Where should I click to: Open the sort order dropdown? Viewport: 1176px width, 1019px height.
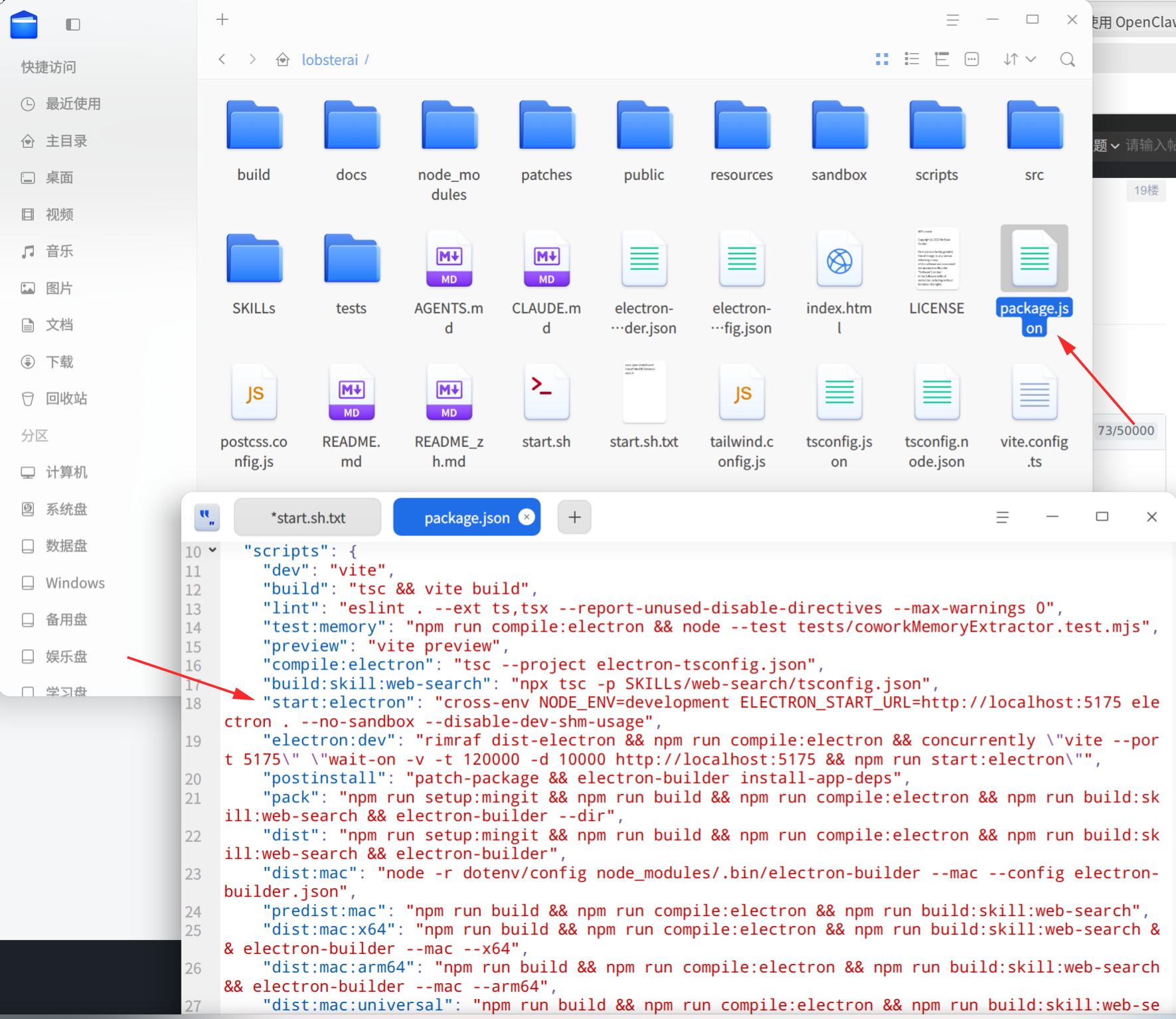click(1019, 59)
